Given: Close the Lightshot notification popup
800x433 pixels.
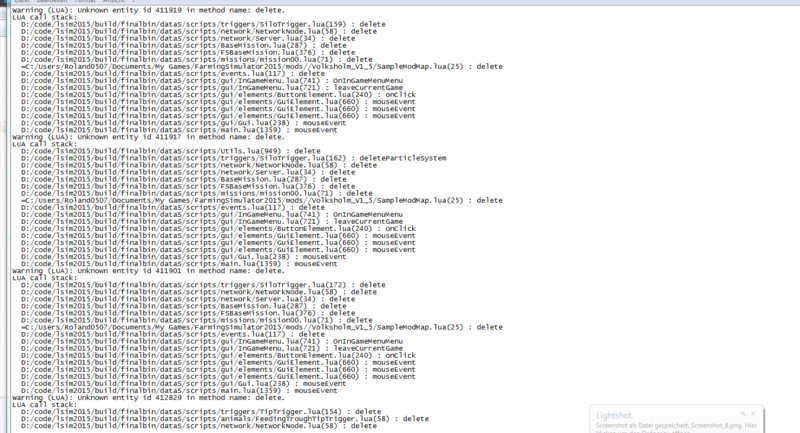Looking at the screenshot, I should pyautogui.click(x=753, y=414).
